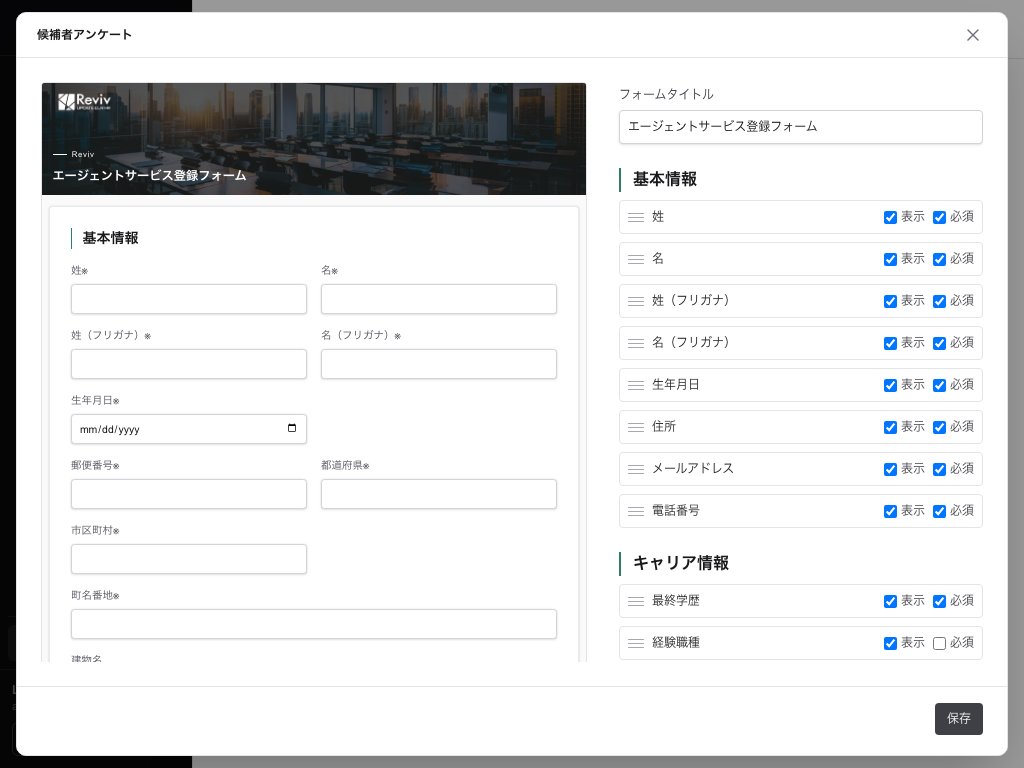1024x768 pixels.
Task: Uncheck 表示 for 姓 field
Action: pos(889,217)
